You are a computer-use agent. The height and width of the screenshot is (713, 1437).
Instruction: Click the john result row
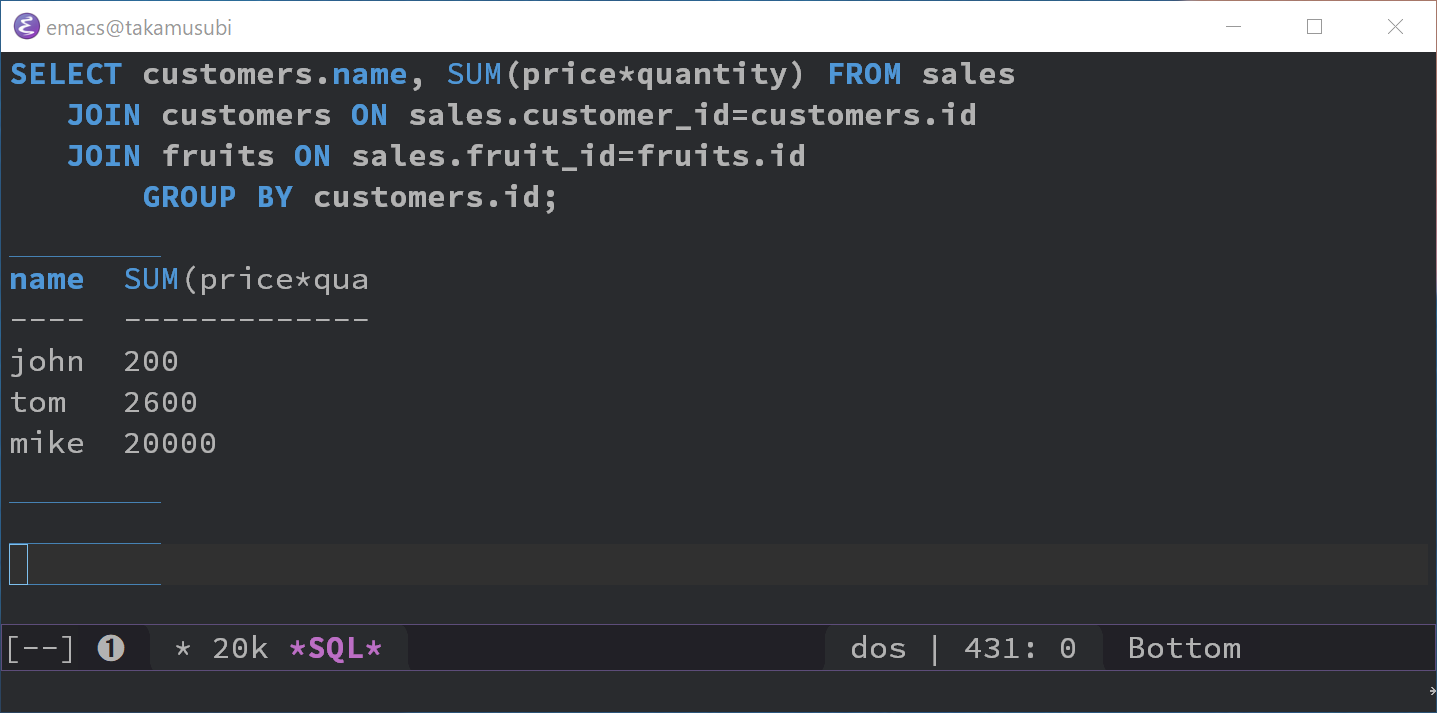[x=47, y=361]
